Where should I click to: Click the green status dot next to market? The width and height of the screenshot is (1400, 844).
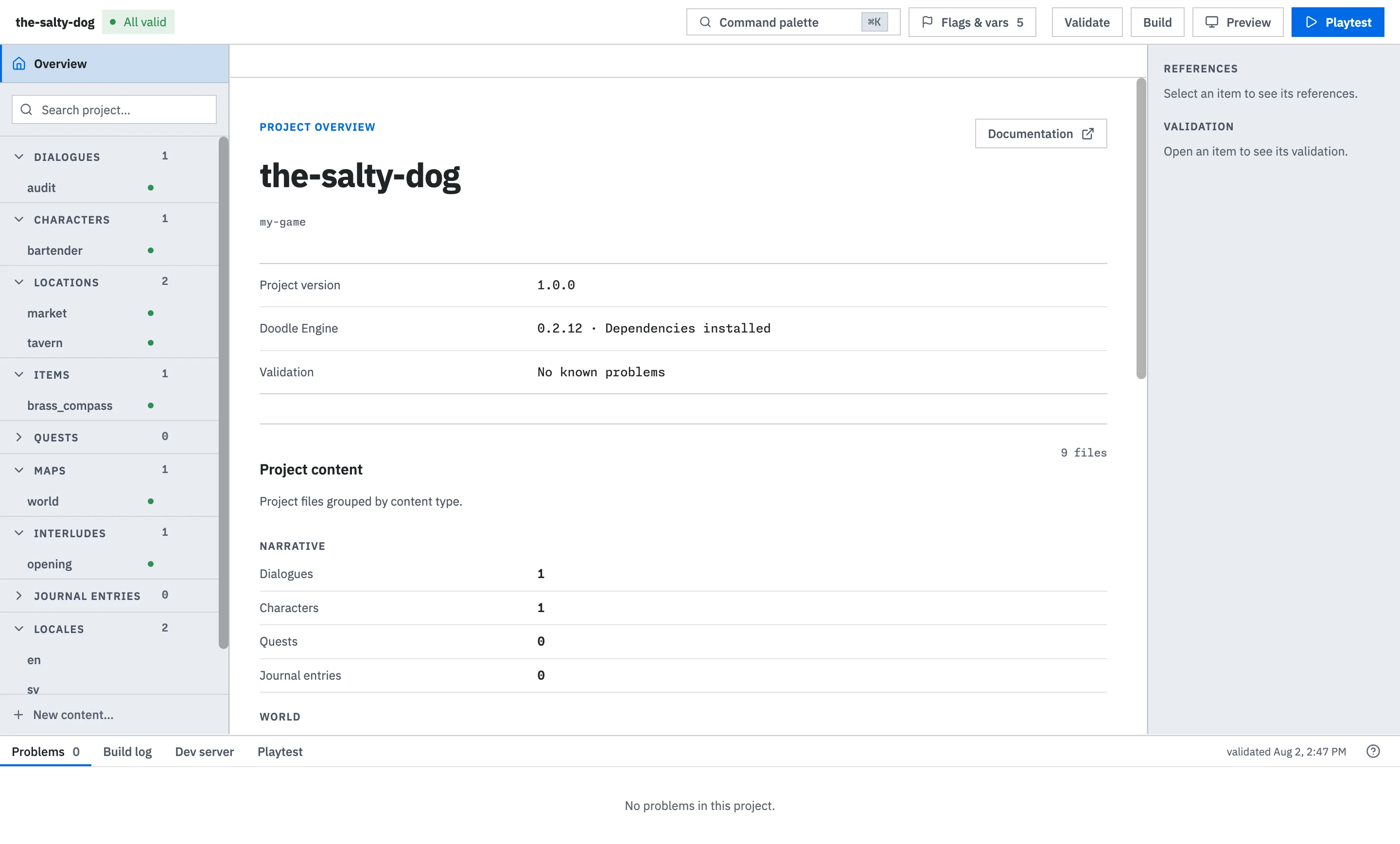click(x=151, y=313)
